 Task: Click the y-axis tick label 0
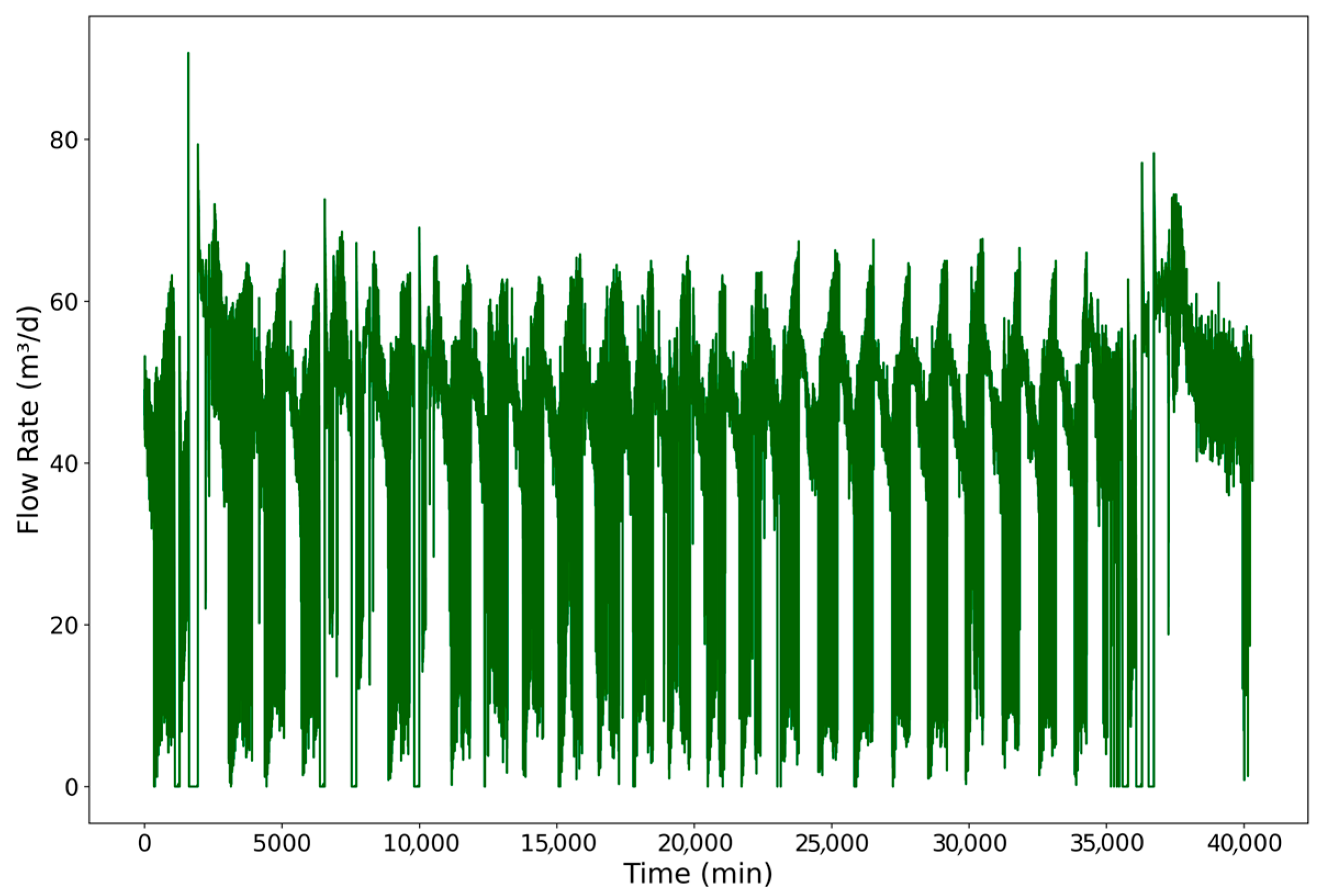coord(71,787)
